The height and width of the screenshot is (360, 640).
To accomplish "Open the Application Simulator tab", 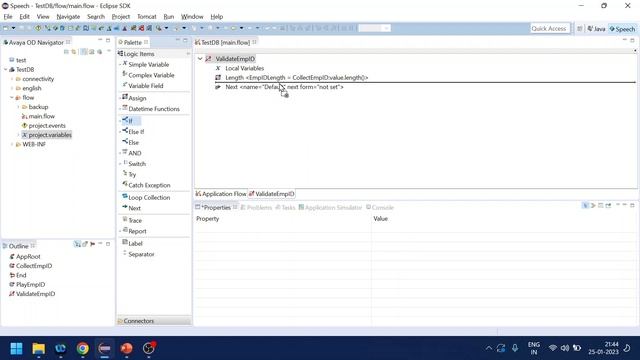I will click(330, 207).
